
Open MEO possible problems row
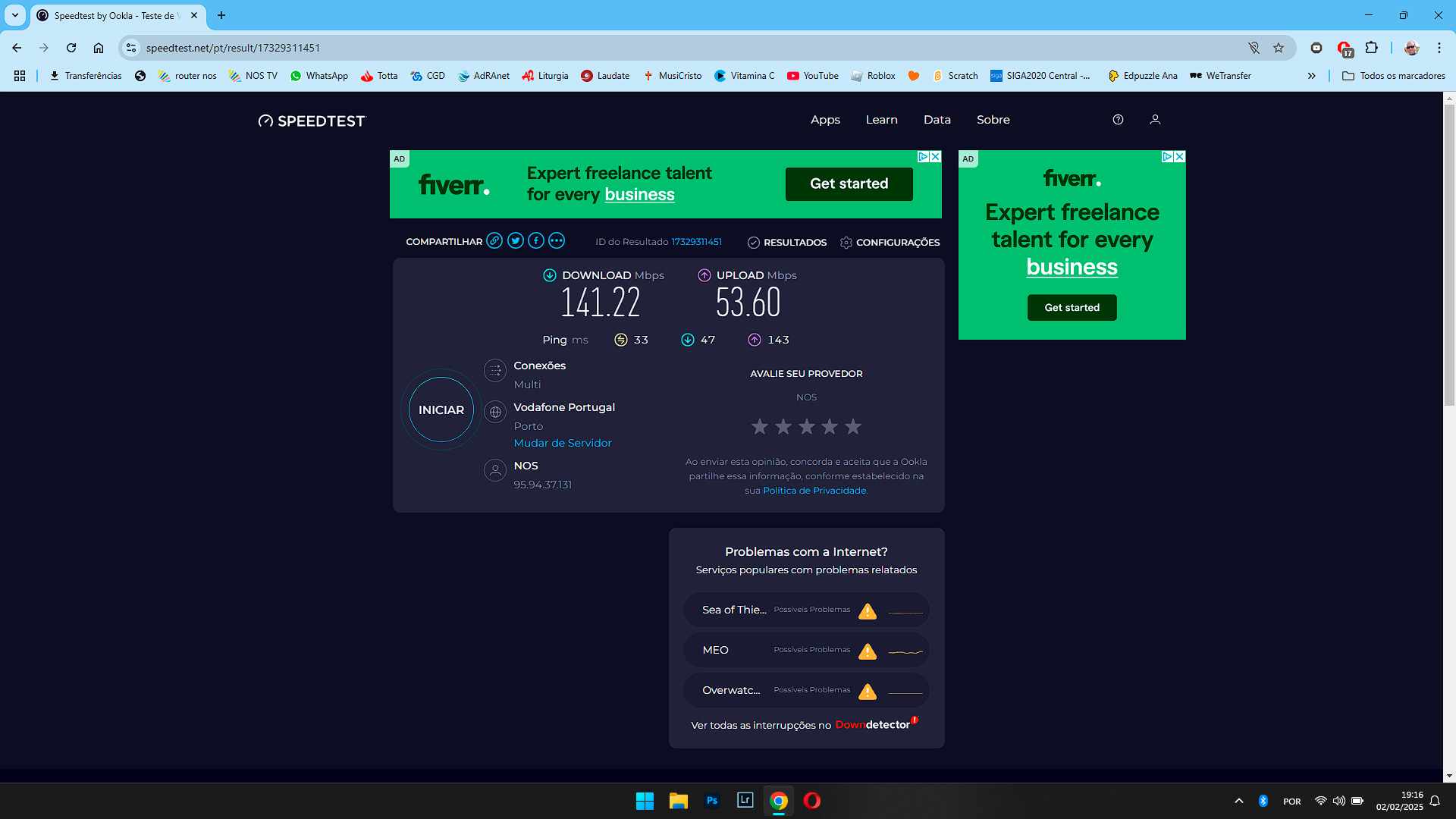[x=806, y=650]
